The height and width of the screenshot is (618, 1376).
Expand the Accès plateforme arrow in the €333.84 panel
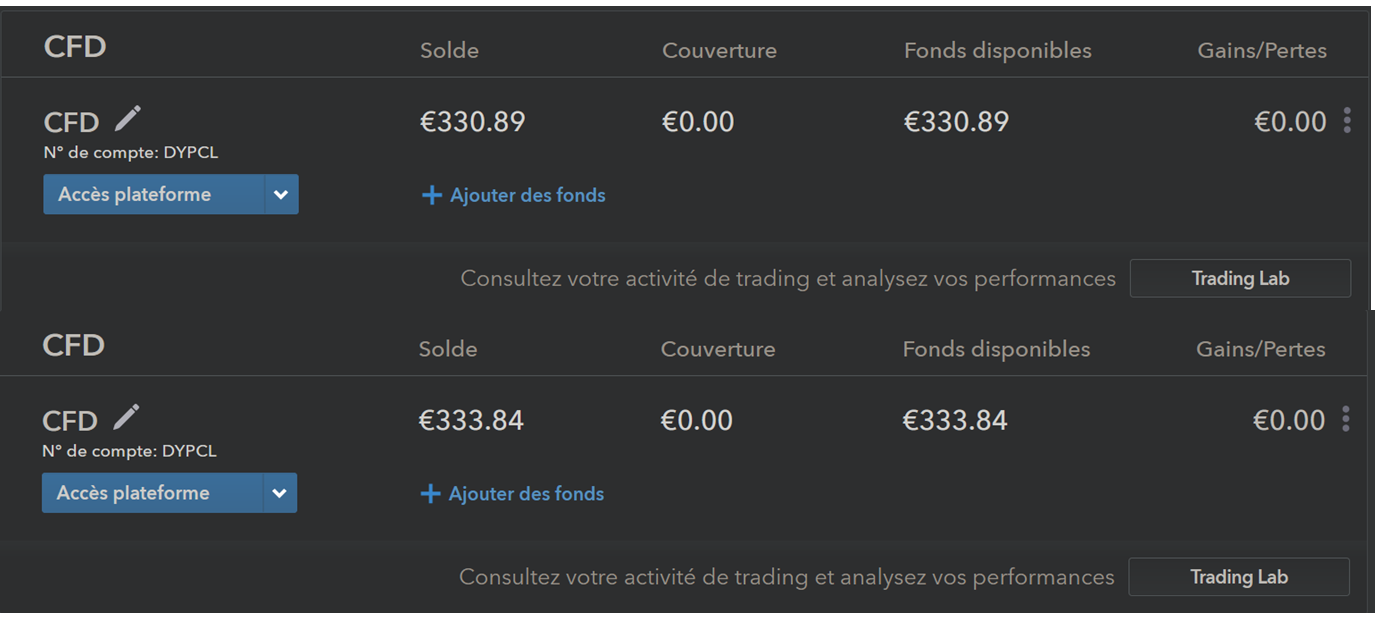[280, 493]
